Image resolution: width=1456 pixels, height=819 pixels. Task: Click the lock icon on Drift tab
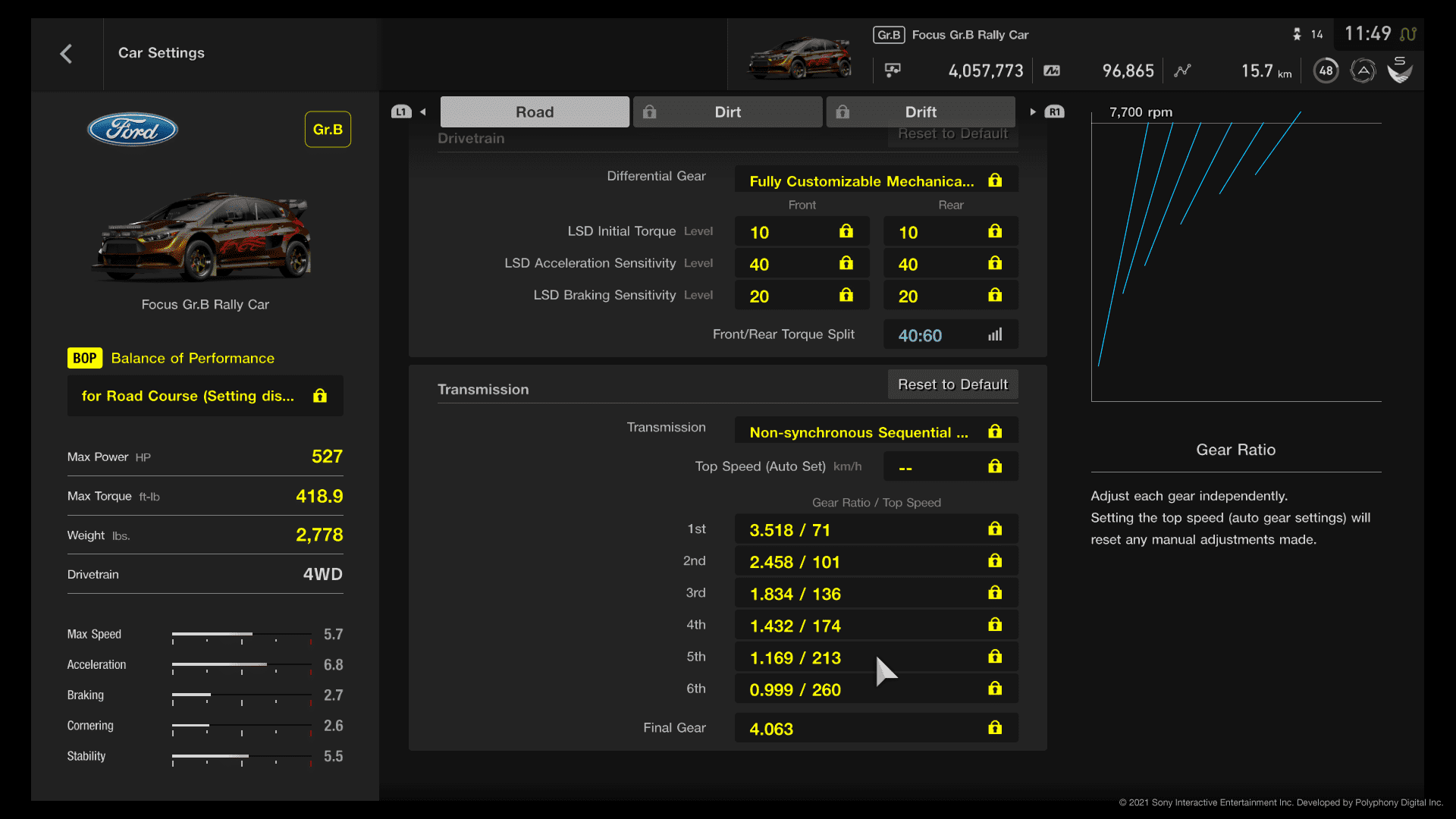point(843,112)
